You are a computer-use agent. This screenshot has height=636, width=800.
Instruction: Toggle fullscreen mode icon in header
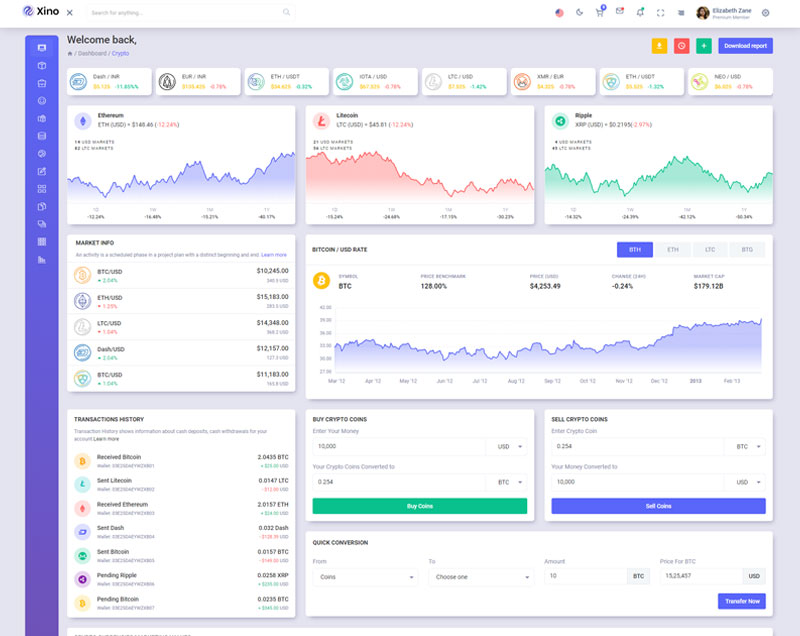(660, 13)
